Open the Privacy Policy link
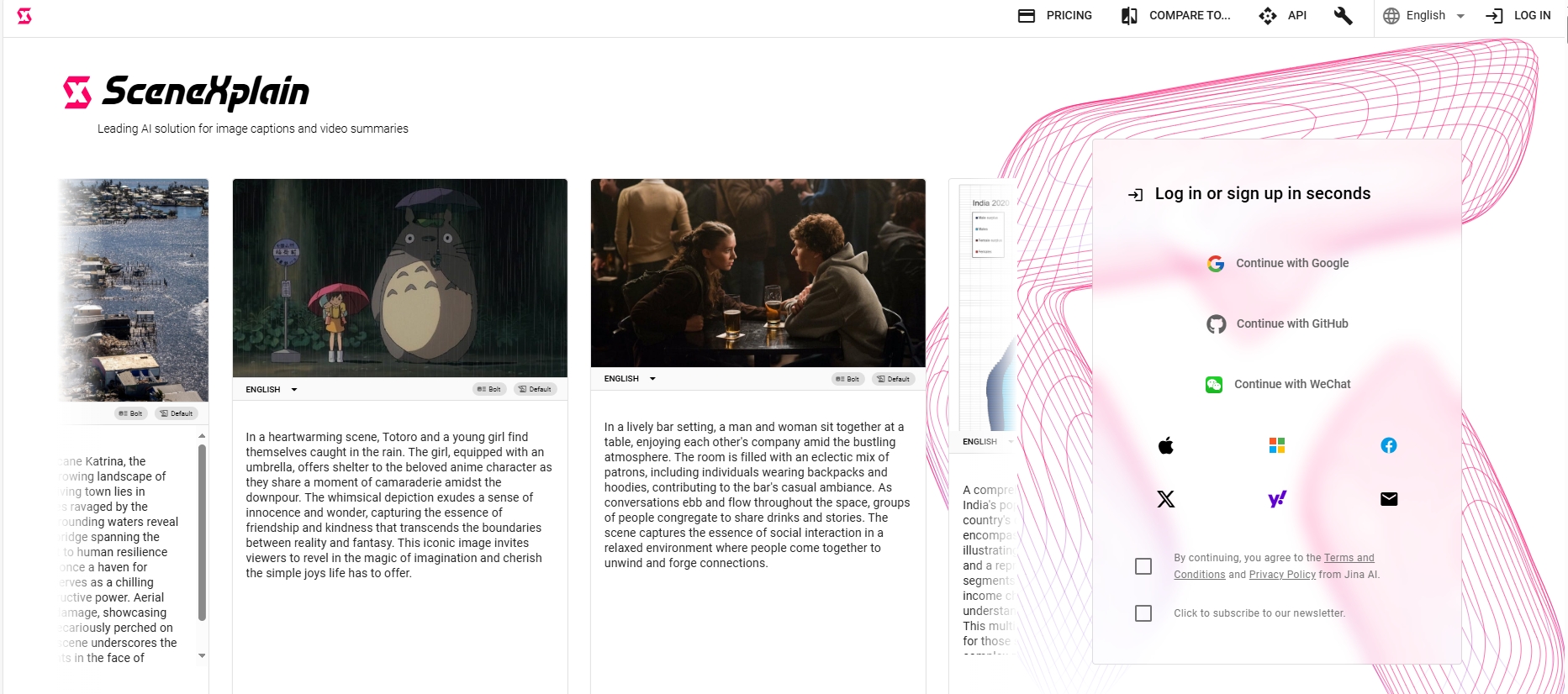Viewport: 1568px width, 694px height. tap(1282, 575)
